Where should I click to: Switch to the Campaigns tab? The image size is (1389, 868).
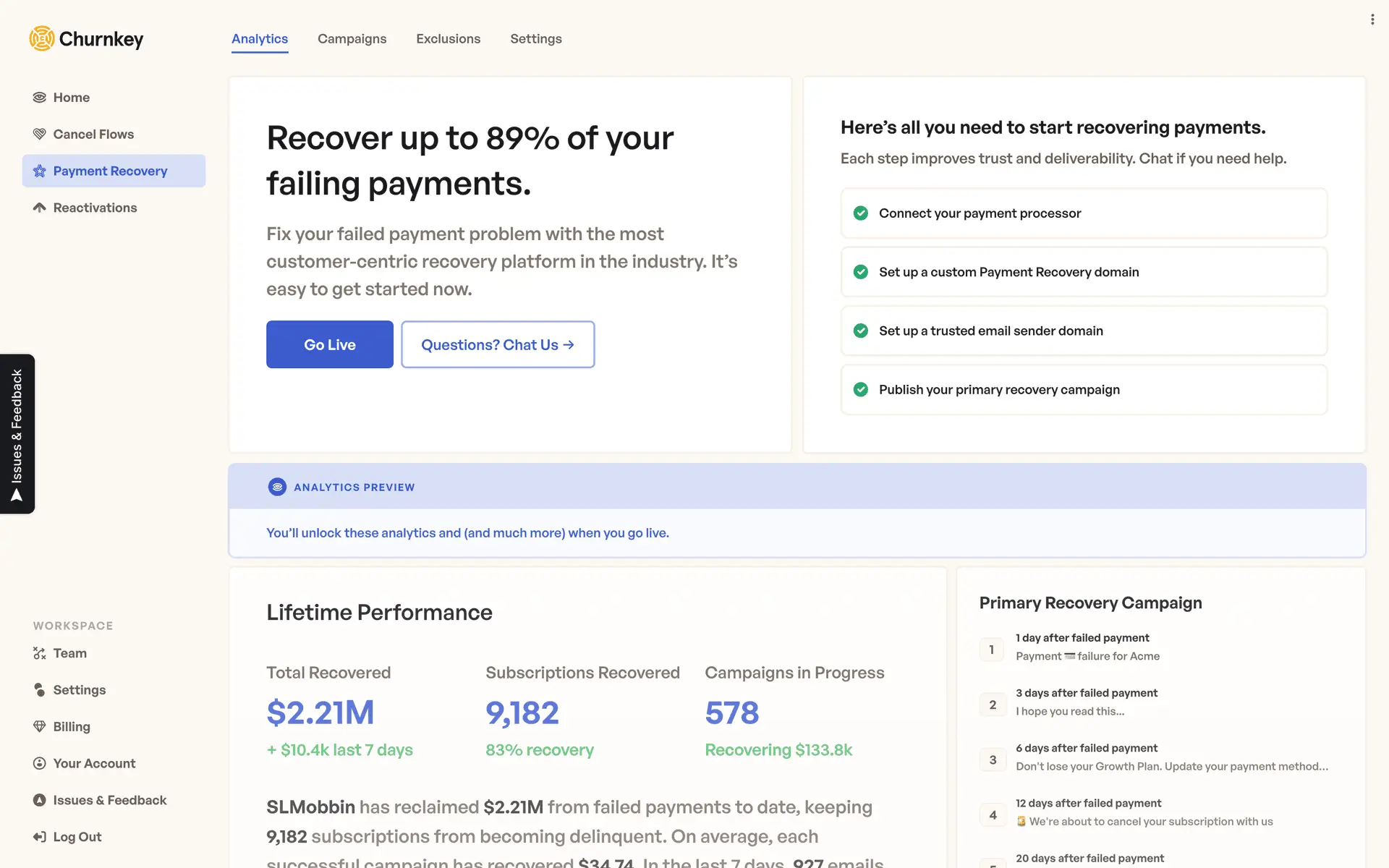[x=352, y=39]
